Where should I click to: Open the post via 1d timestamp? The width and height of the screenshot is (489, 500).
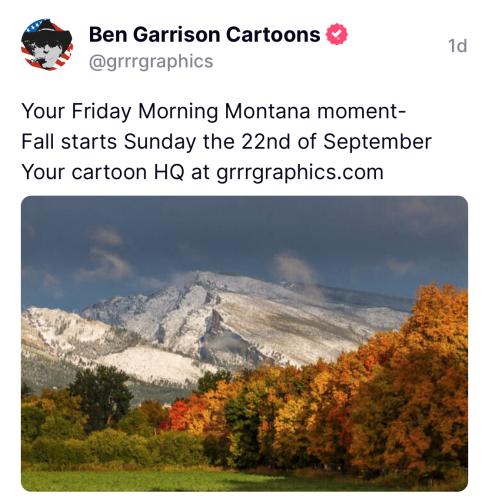coord(458,46)
